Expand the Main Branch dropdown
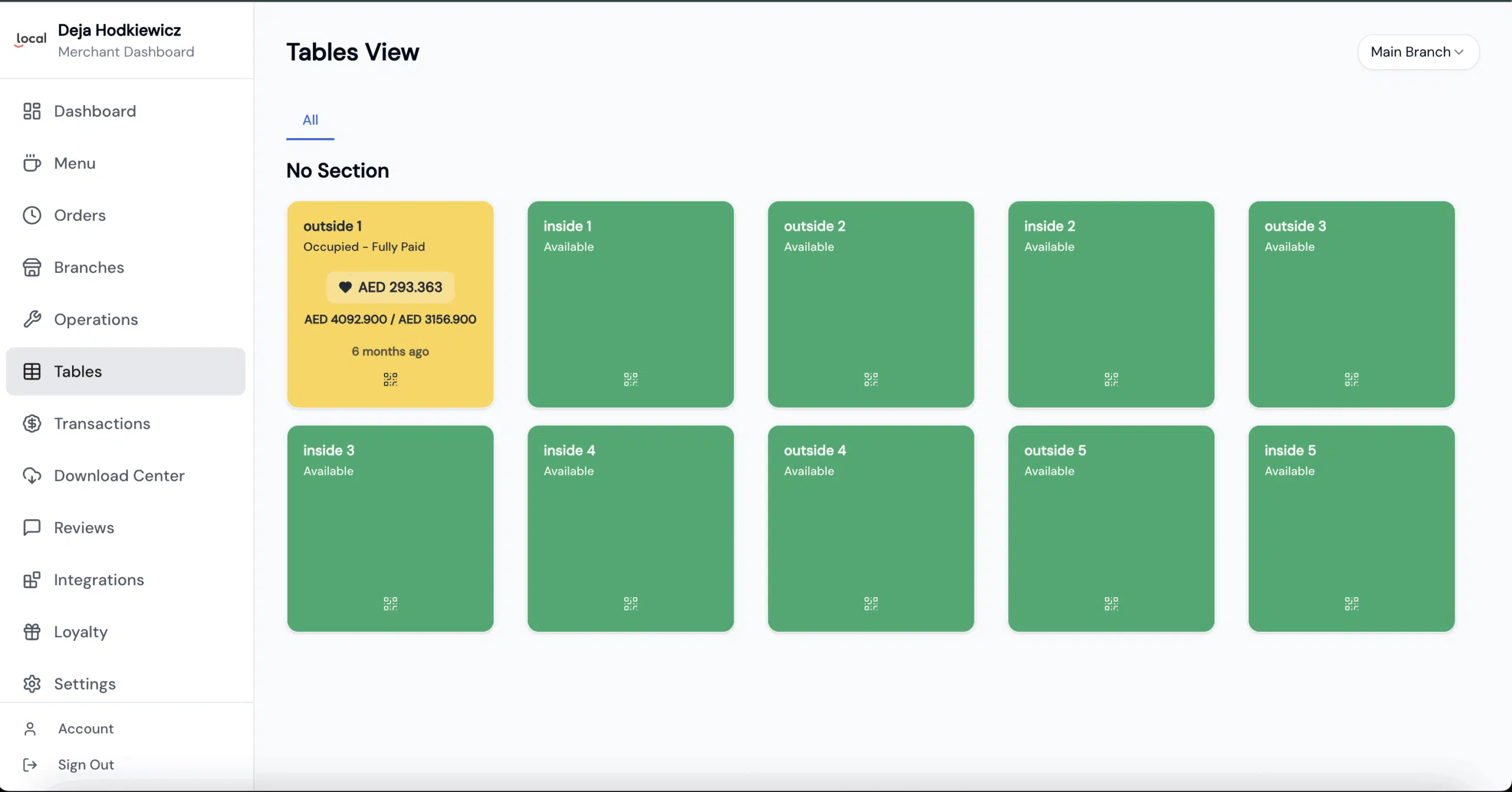This screenshot has height=792, width=1512. click(1417, 52)
